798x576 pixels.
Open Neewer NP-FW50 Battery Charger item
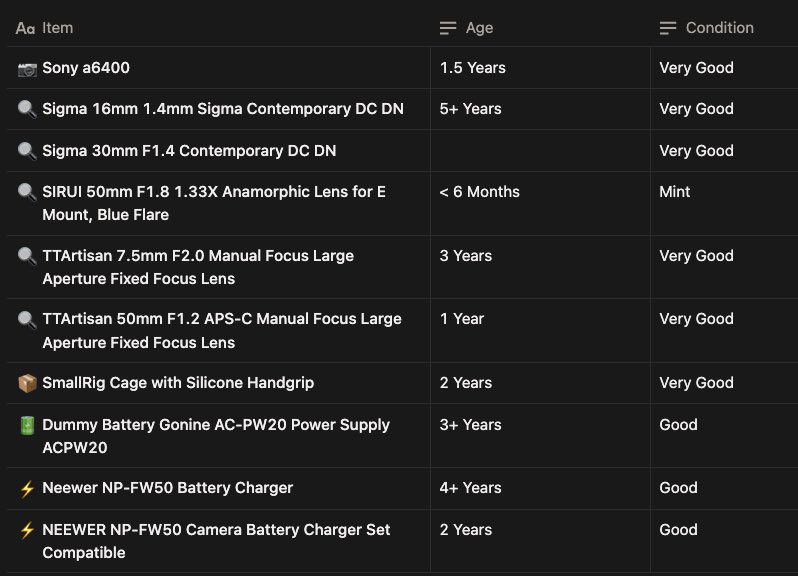[x=167, y=488]
